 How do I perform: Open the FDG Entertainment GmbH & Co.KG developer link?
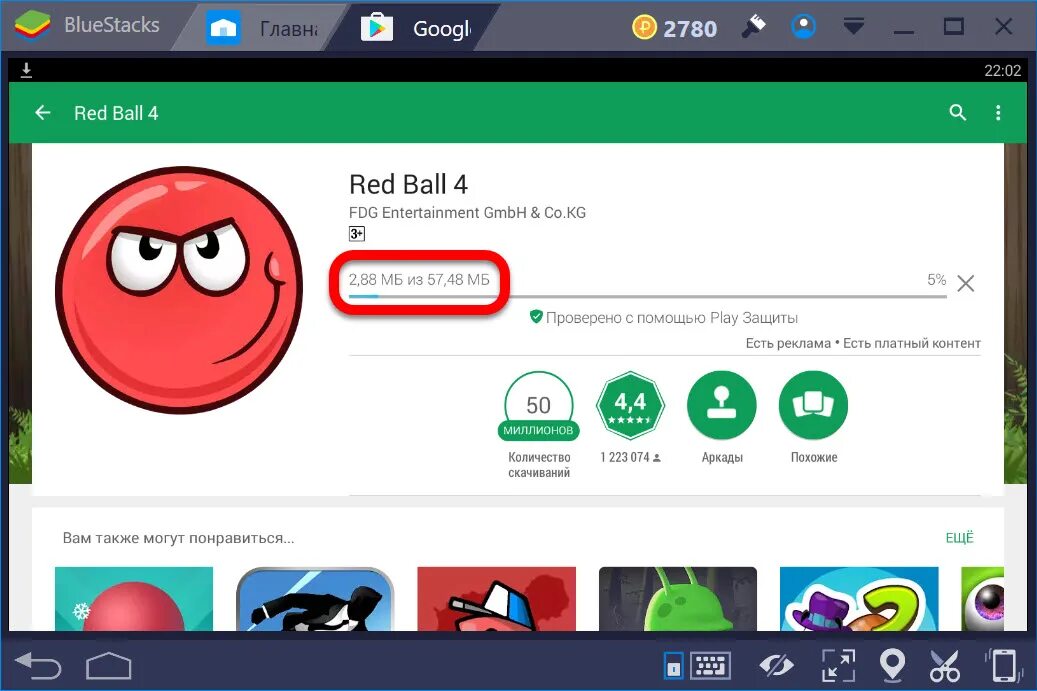click(467, 213)
